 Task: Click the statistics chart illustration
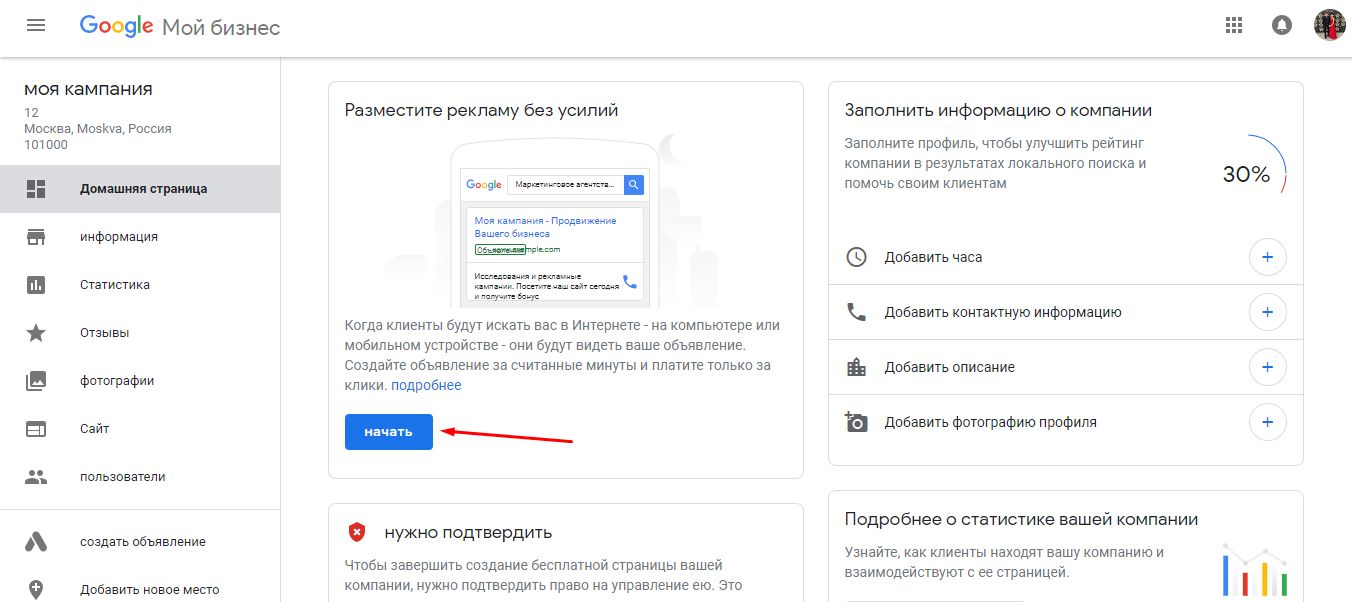[1254, 570]
